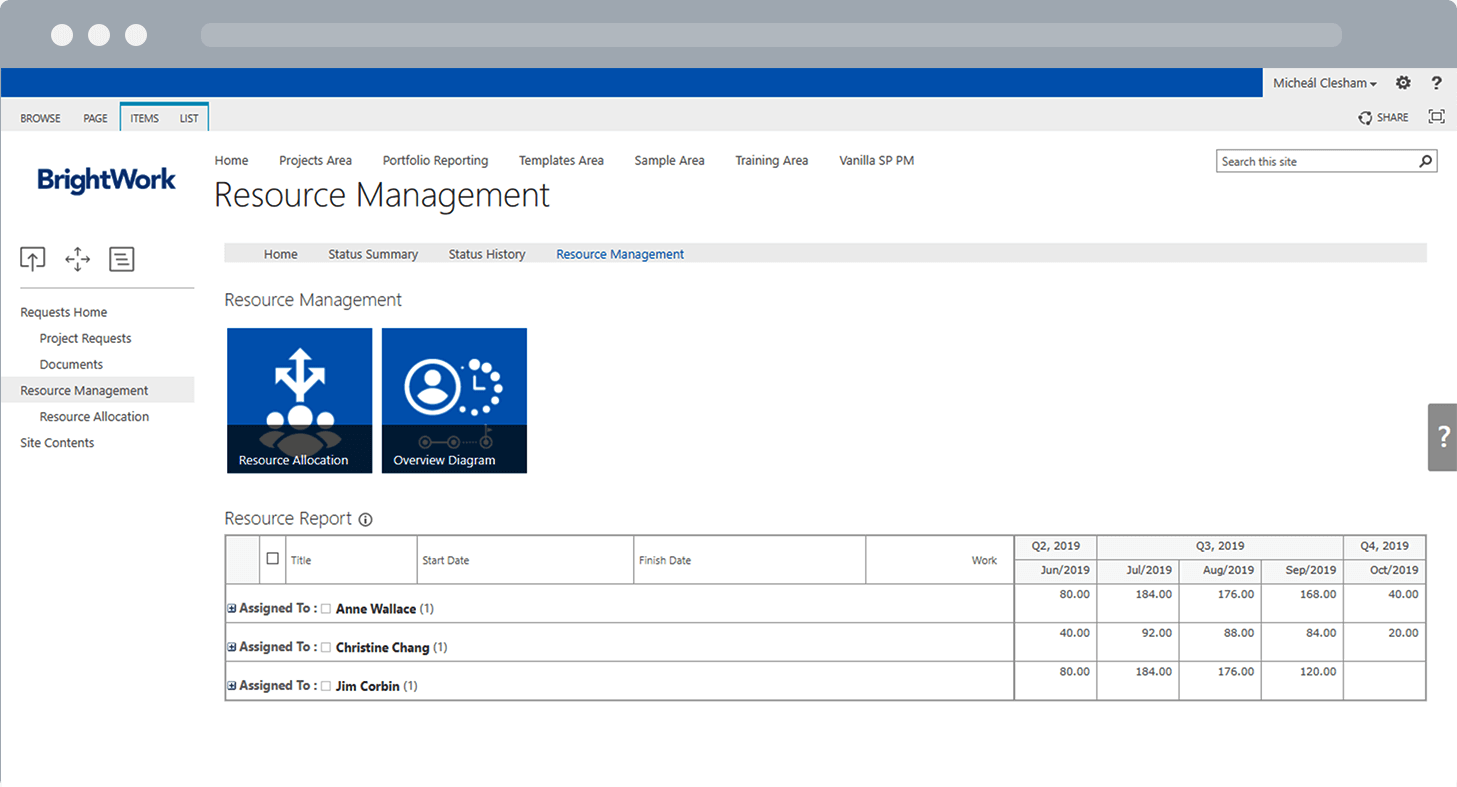Click the upload arrow icon in sidebar
Screen dimensions: 1457x787
(33, 260)
